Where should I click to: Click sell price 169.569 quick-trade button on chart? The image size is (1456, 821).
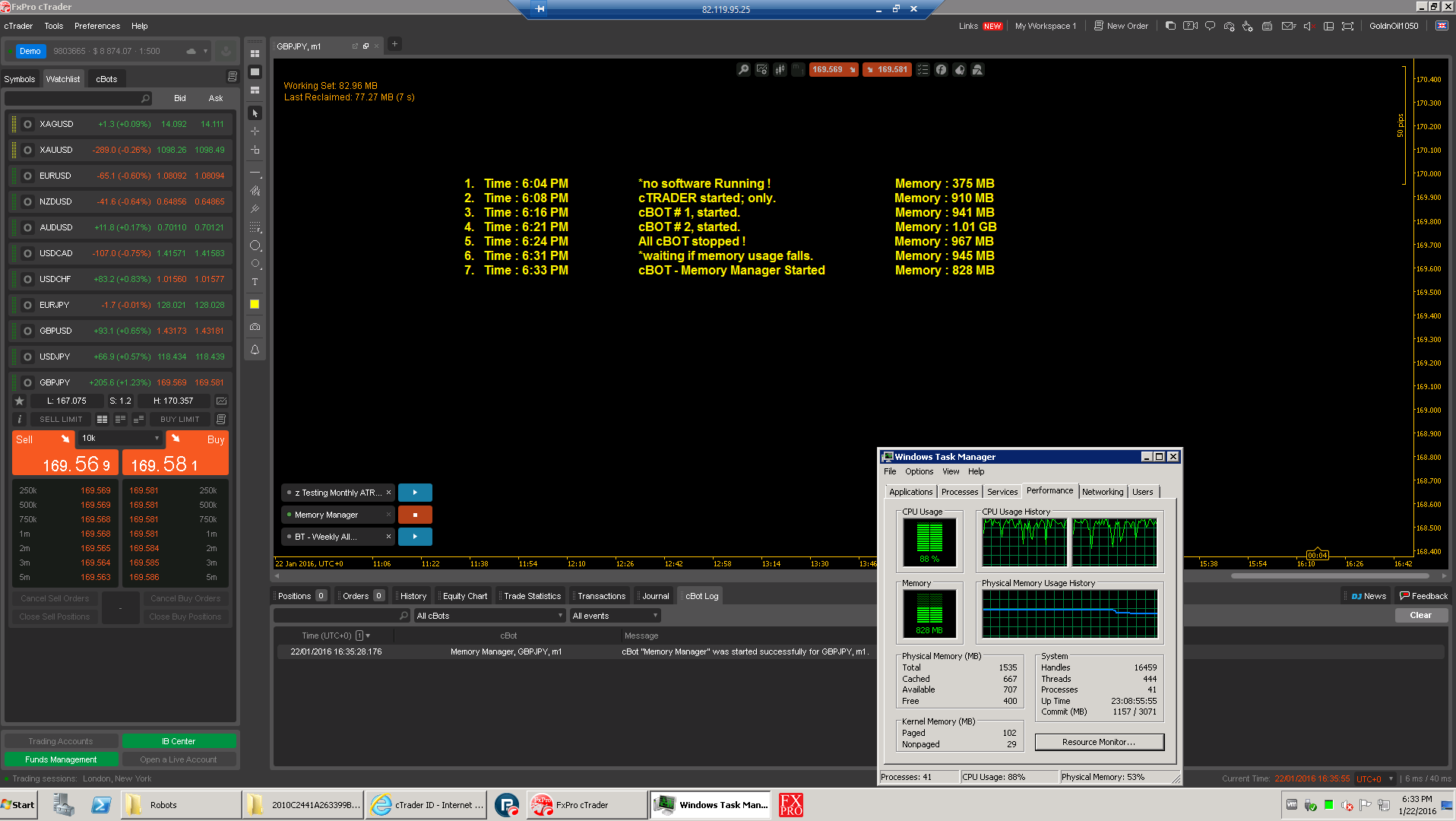click(x=834, y=70)
